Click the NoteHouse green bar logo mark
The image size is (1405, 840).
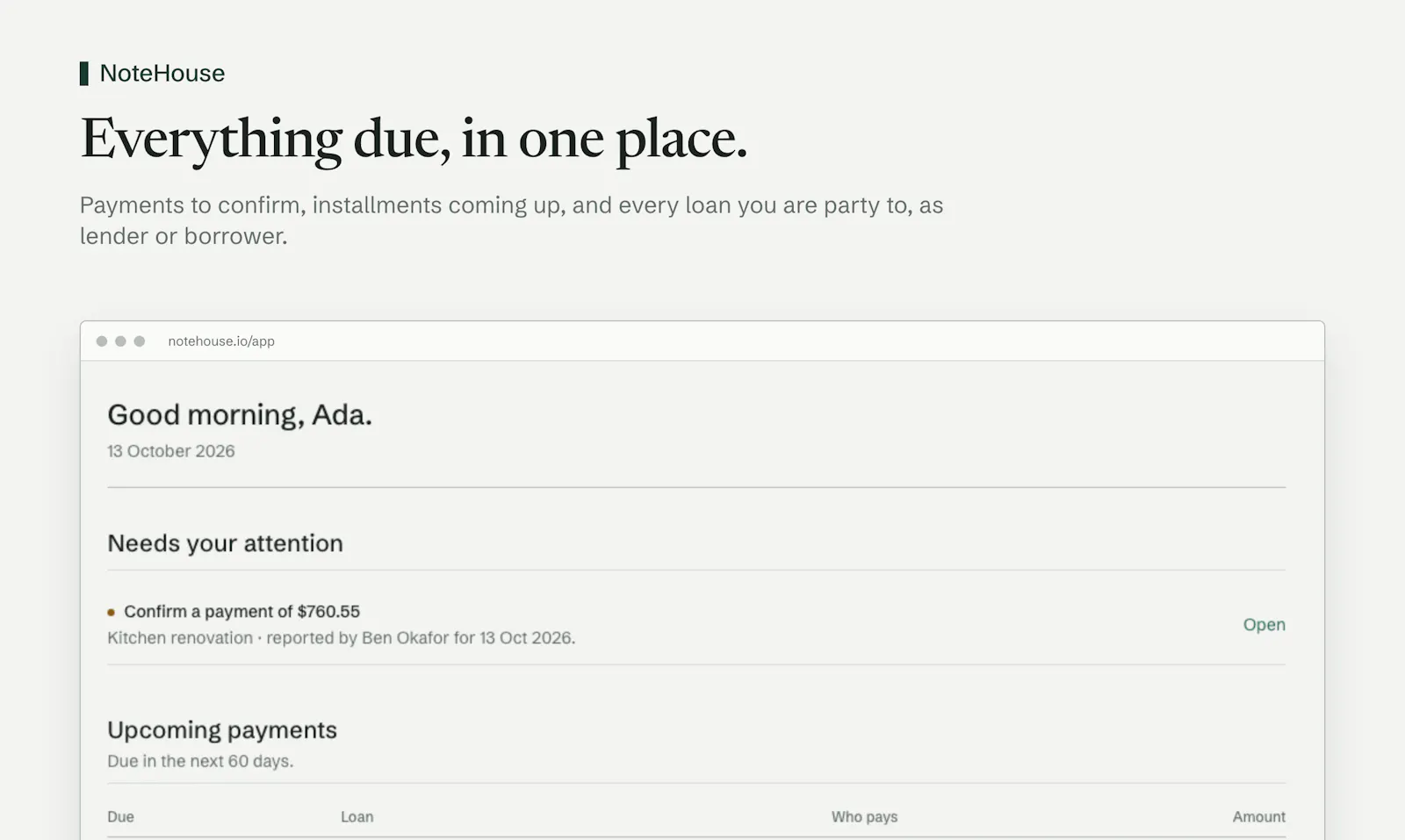tap(84, 73)
